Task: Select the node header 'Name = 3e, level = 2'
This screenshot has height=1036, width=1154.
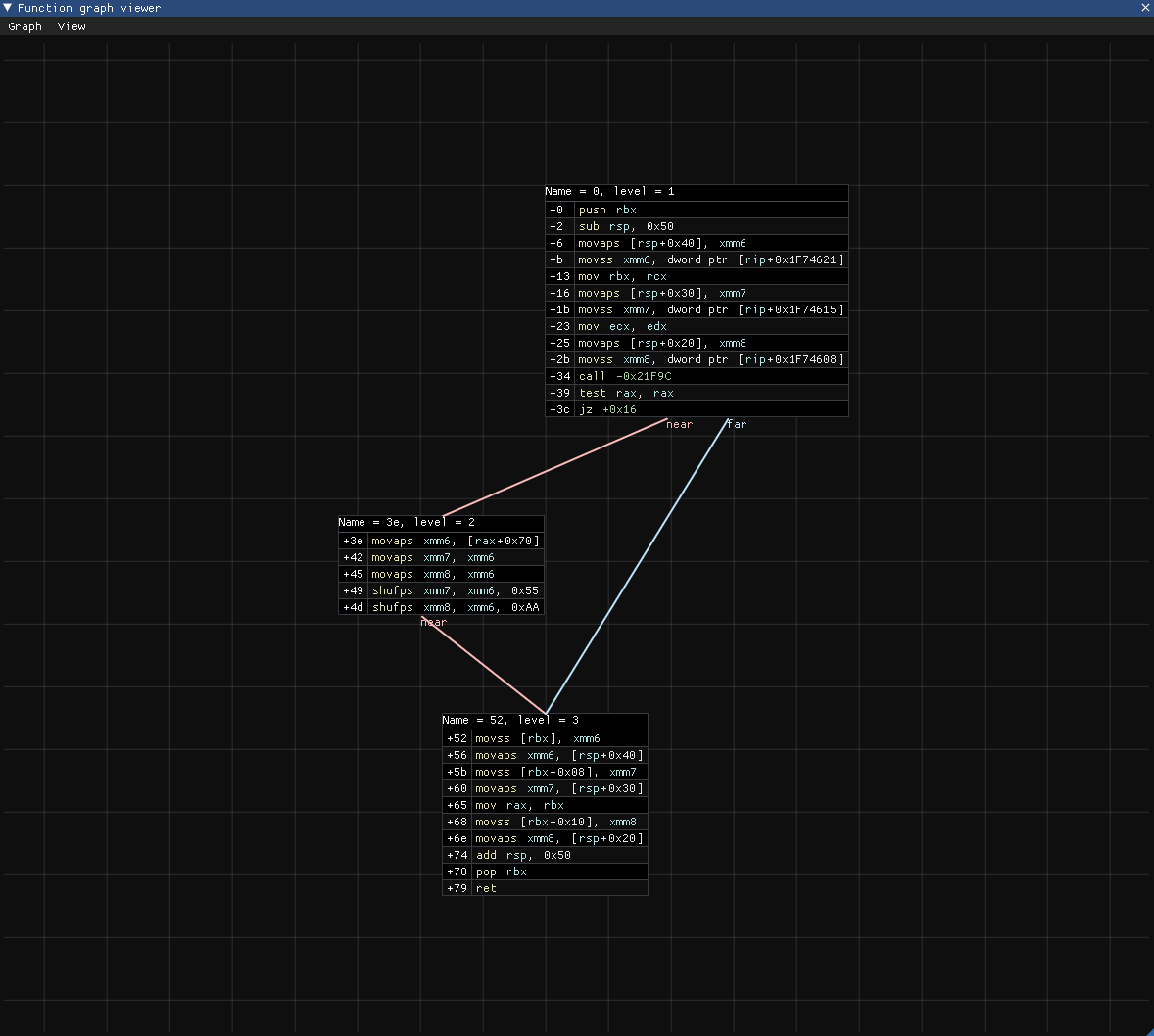Action: point(407,523)
